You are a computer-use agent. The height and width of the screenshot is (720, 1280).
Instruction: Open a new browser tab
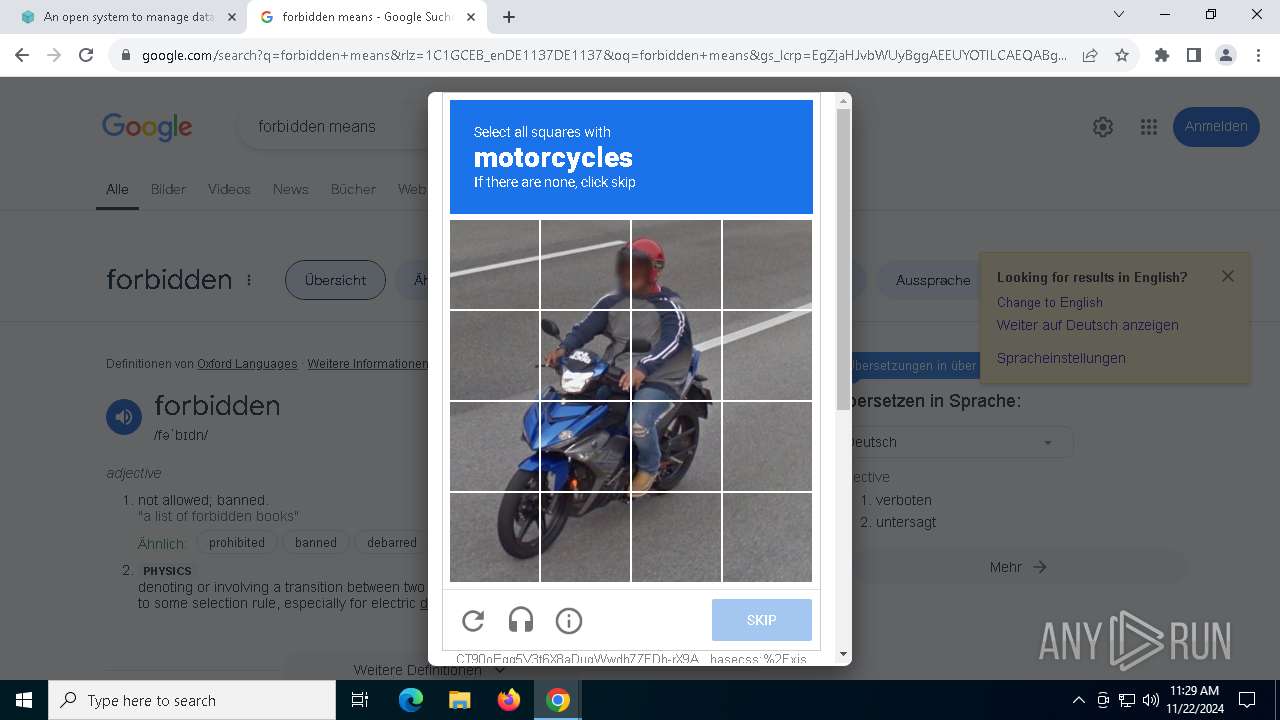point(509,17)
